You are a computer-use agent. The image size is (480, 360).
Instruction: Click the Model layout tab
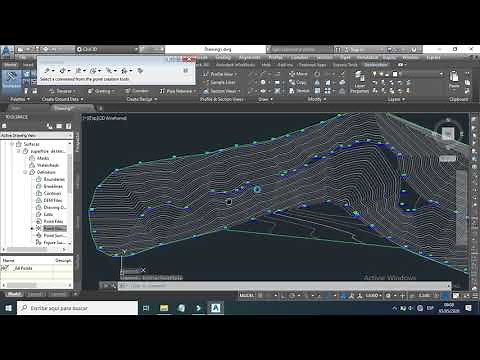pos(14,294)
